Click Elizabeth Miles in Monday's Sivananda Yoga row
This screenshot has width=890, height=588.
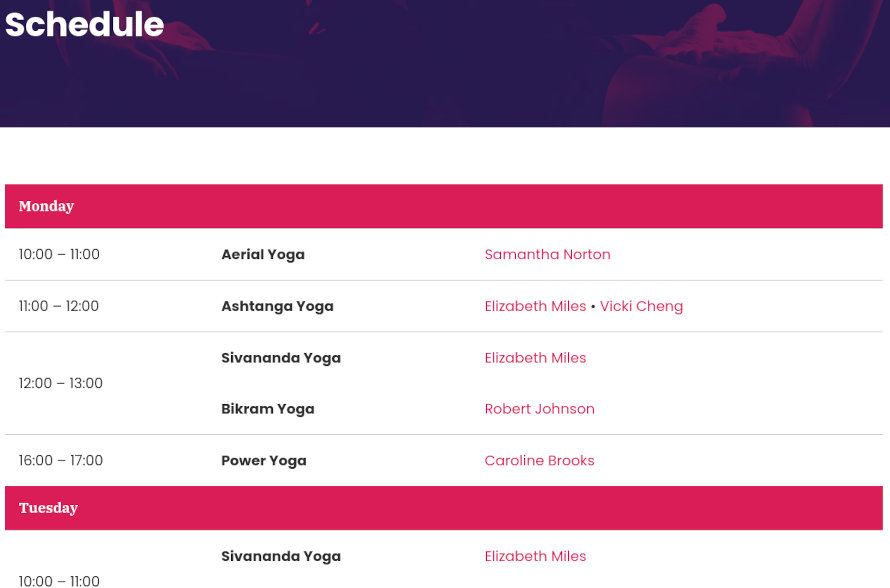click(x=535, y=358)
